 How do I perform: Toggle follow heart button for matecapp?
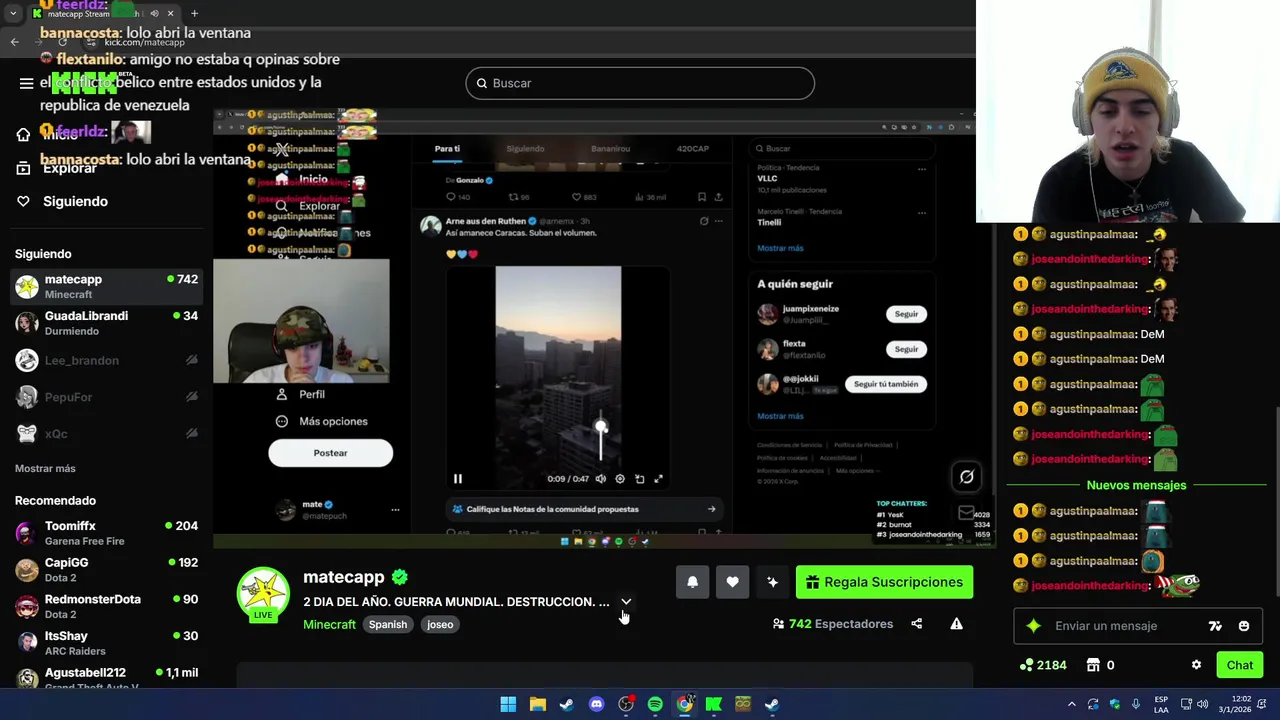coord(732,582)
